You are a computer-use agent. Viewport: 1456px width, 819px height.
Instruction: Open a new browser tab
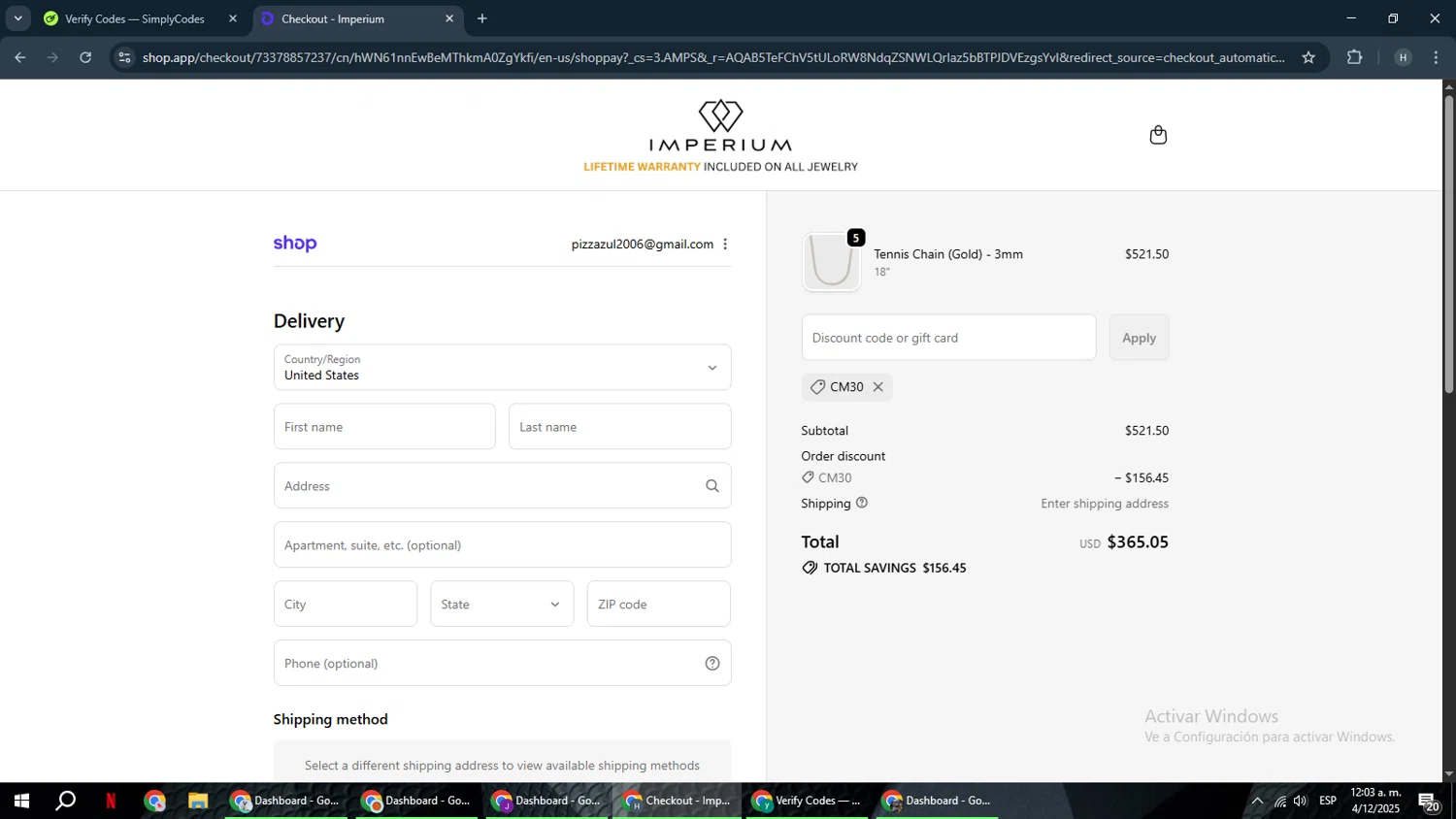(x=482, y=18)
